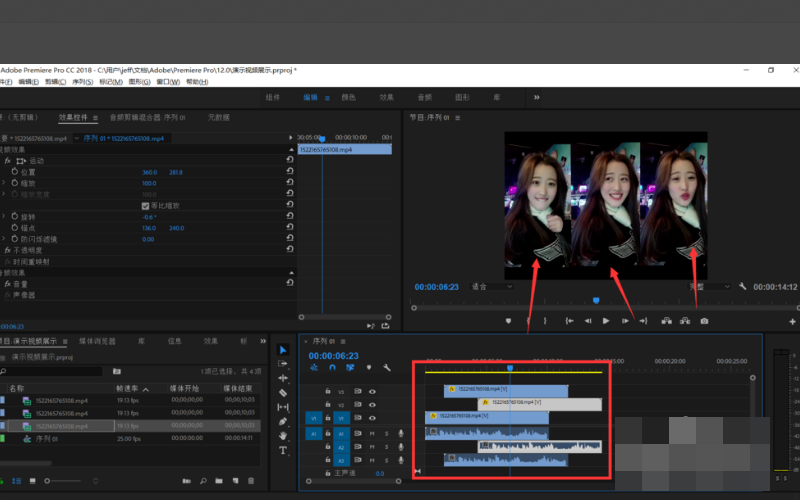Reset 运动 effect parameters
This screenshot has height=500, width=800.
[290, 160]
